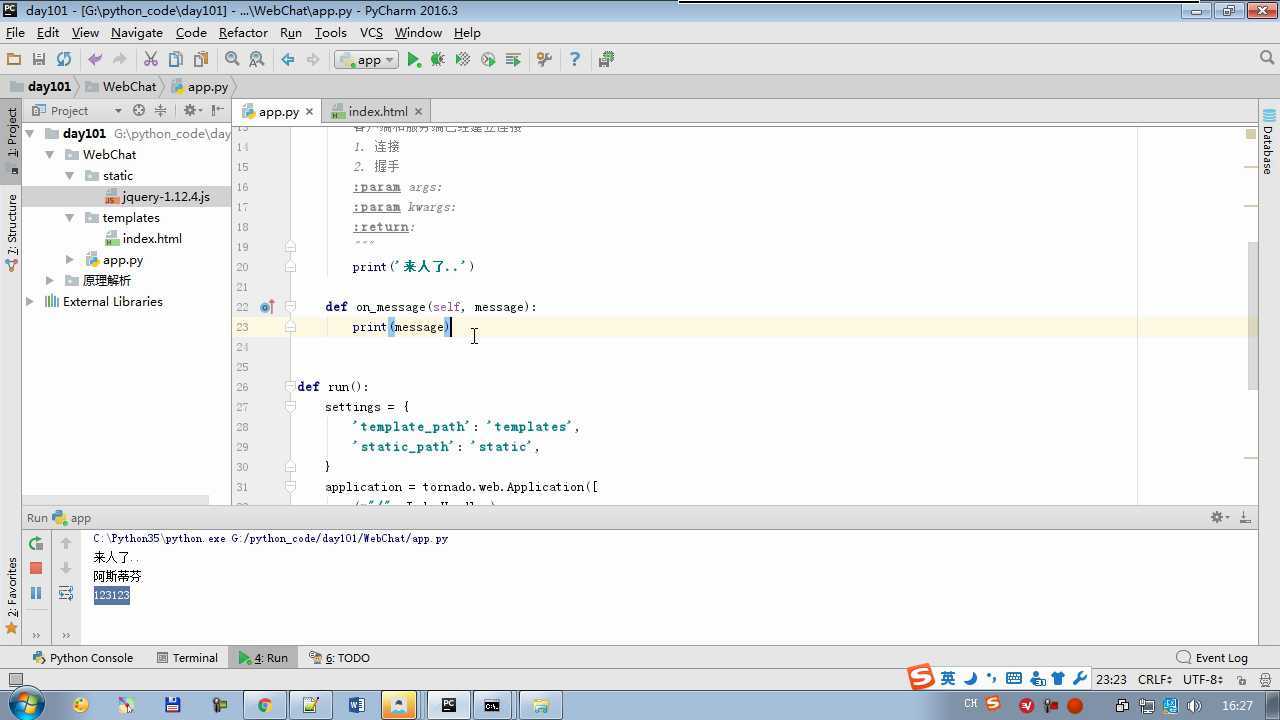
Task: Click the Run with Coverage icon
Action: (x=463, y=60)
